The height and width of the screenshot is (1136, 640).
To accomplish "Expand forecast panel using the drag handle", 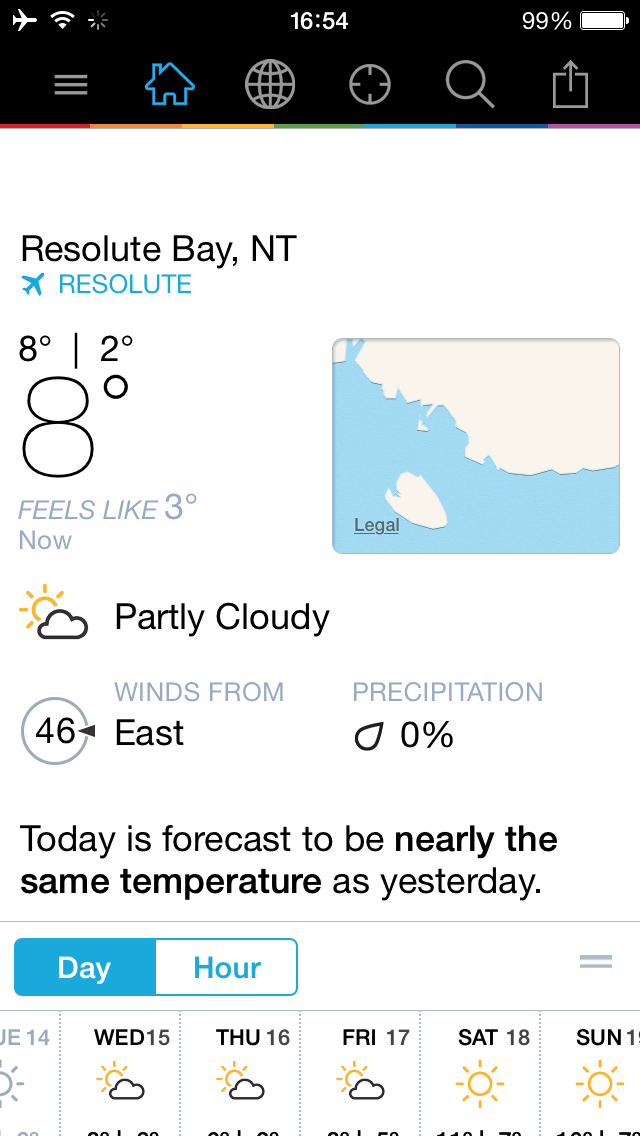I will click(x=596, y=962).
